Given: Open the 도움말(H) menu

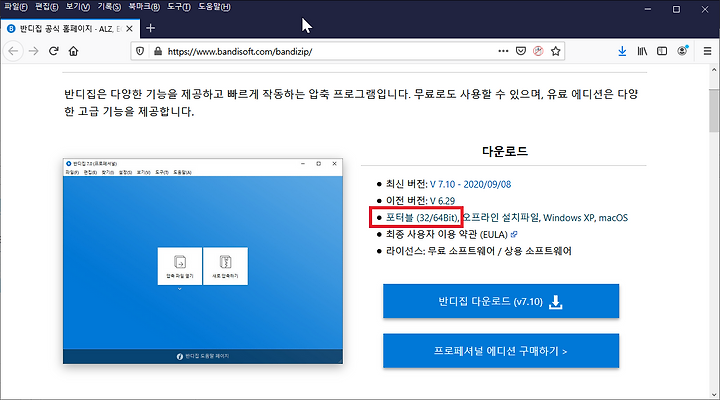Looking at the screenshot, I should (214, 7).
